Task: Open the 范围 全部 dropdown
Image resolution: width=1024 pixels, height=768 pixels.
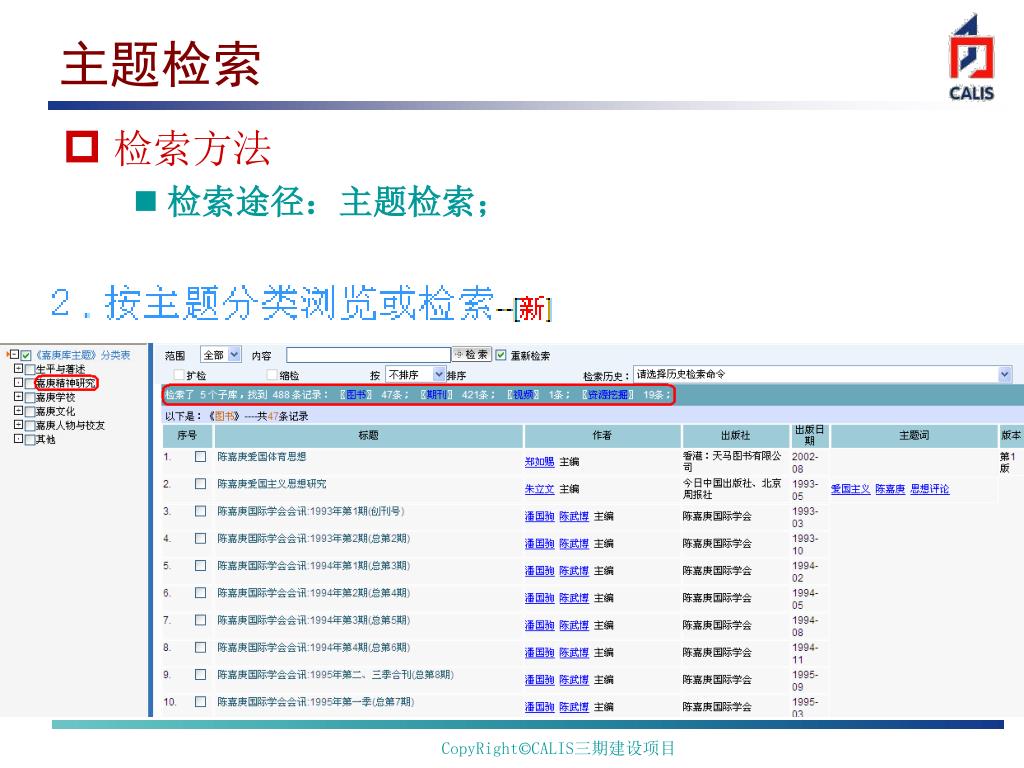Action: (221, 355)
